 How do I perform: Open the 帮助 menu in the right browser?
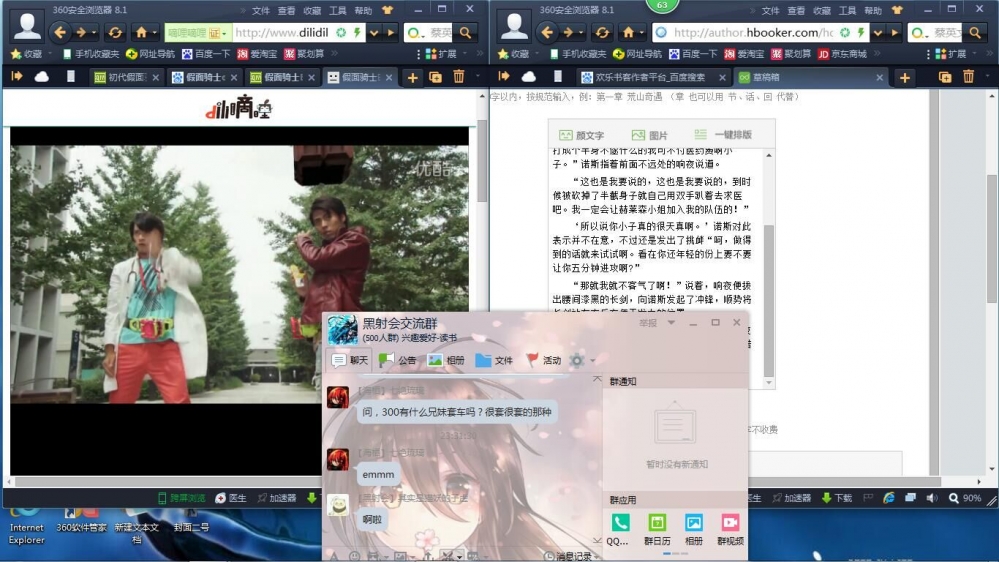(x=873, y=11)
